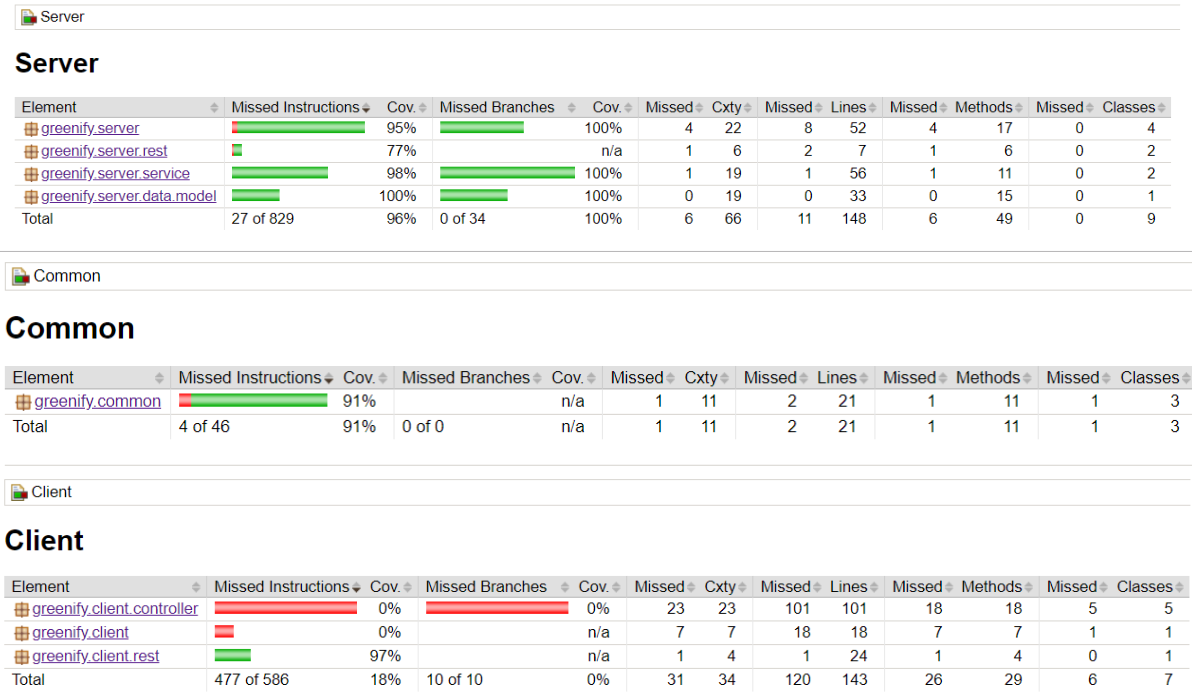Click the Server report icon in breadcrumb

click(x=29, y=17)
